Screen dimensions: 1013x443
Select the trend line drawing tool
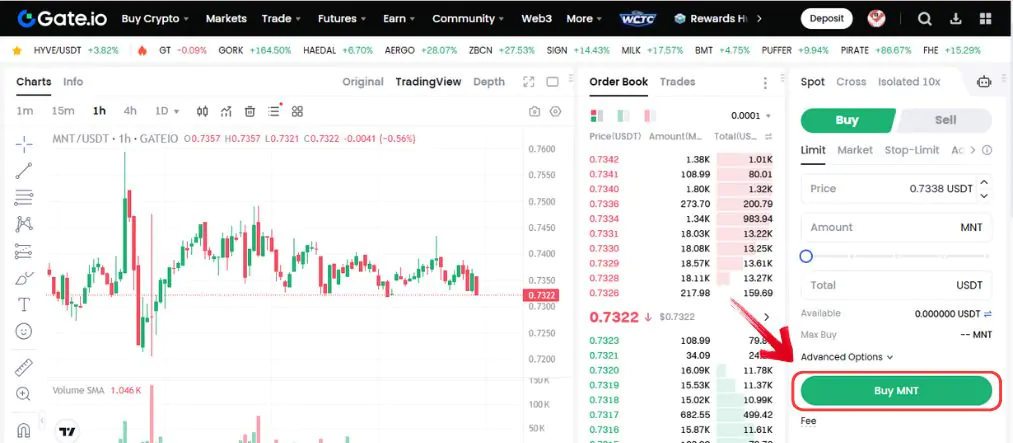pyautogui.click(x=24, y=171)
